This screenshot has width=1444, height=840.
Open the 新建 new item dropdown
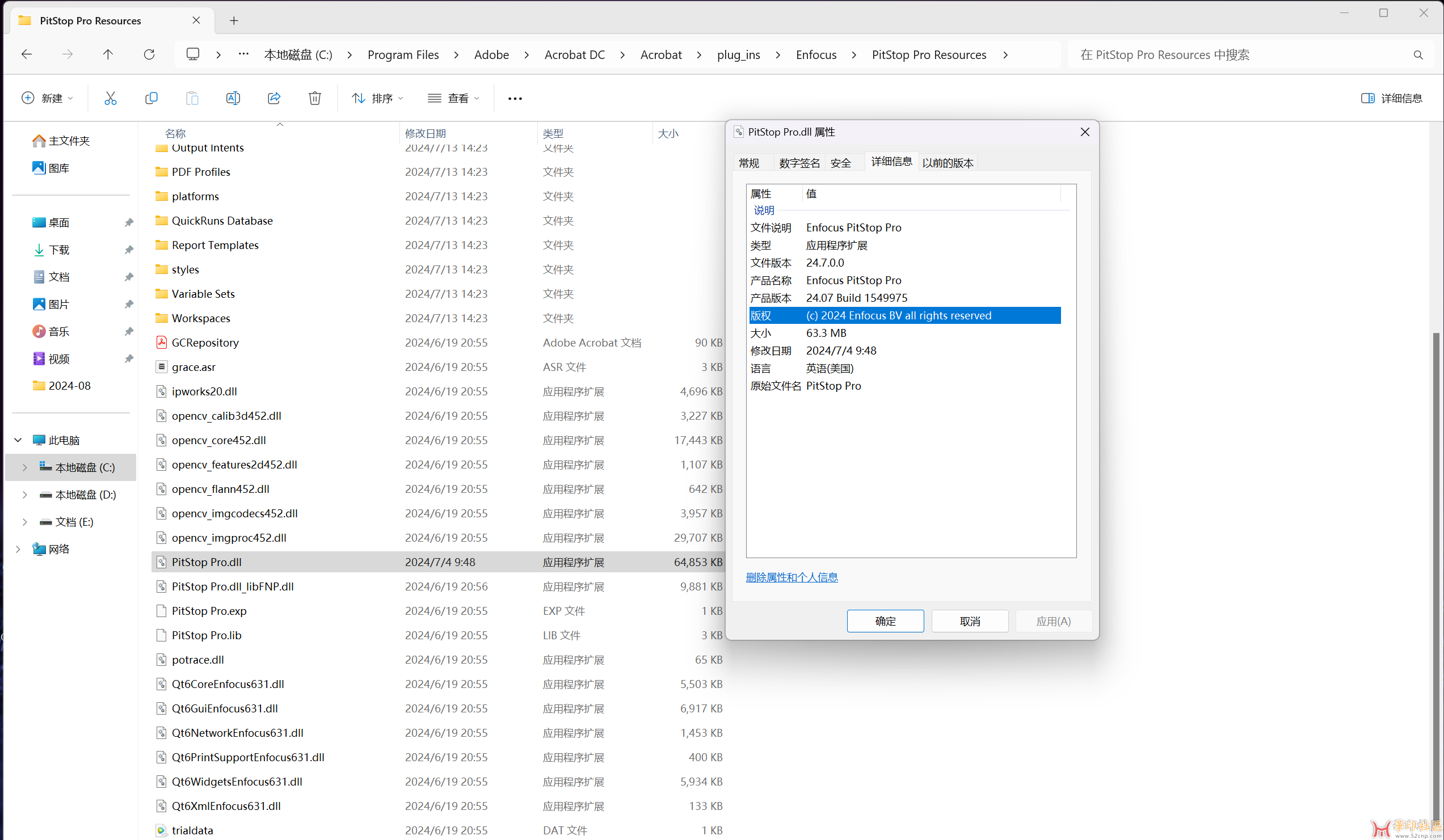[47, 99]
